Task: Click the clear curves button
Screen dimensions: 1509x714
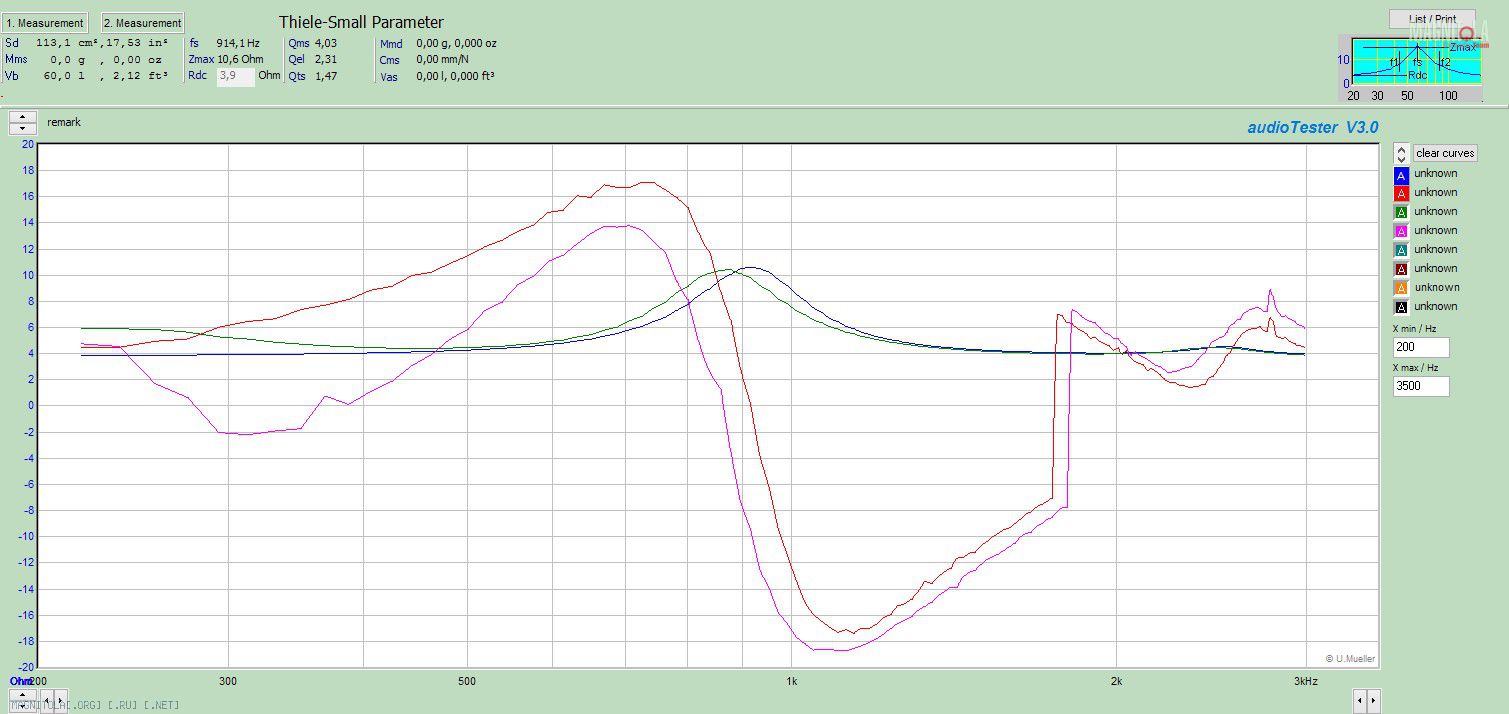Action: (x=1445, y=153)
